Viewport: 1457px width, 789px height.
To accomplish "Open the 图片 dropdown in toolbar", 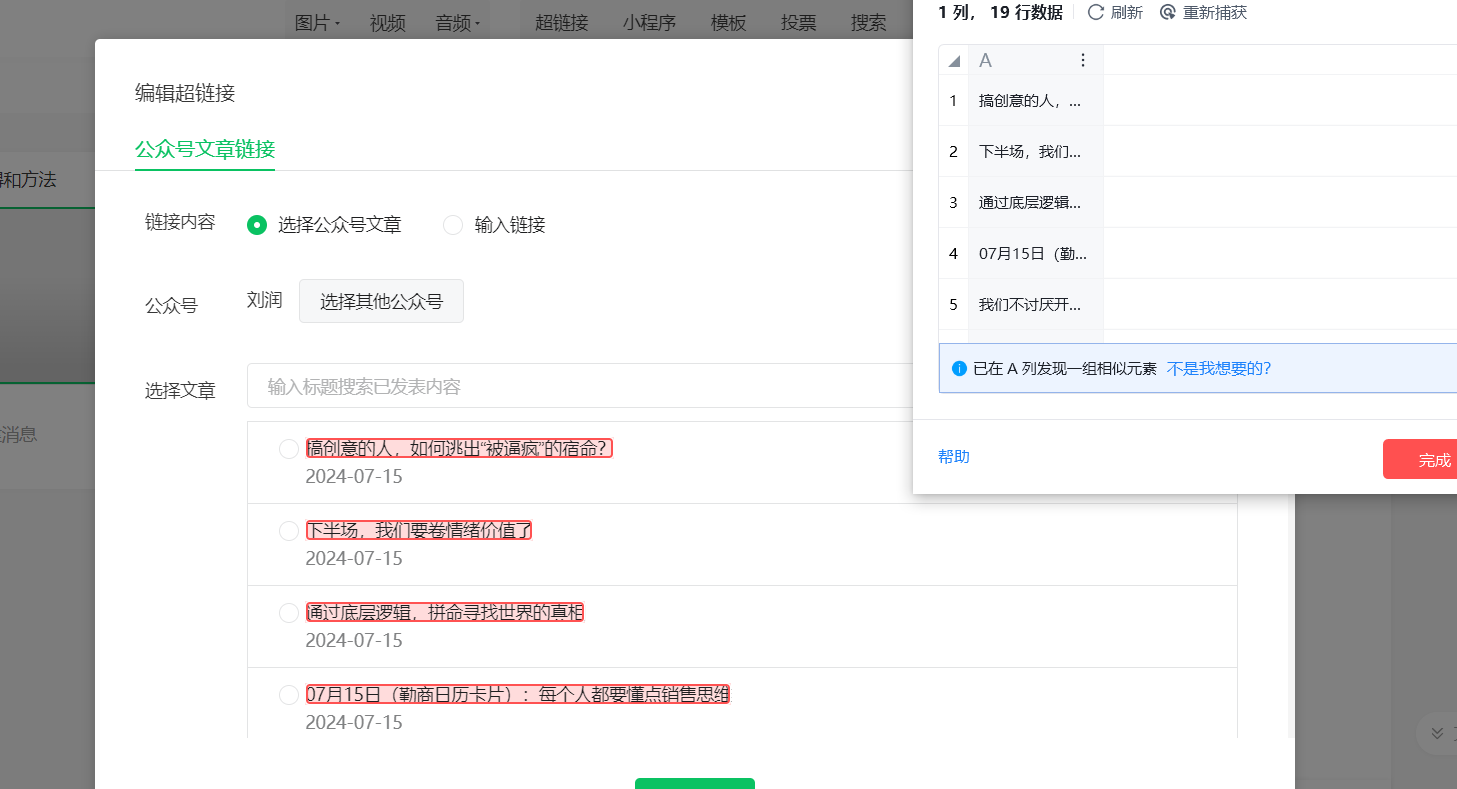I will 318,23.
